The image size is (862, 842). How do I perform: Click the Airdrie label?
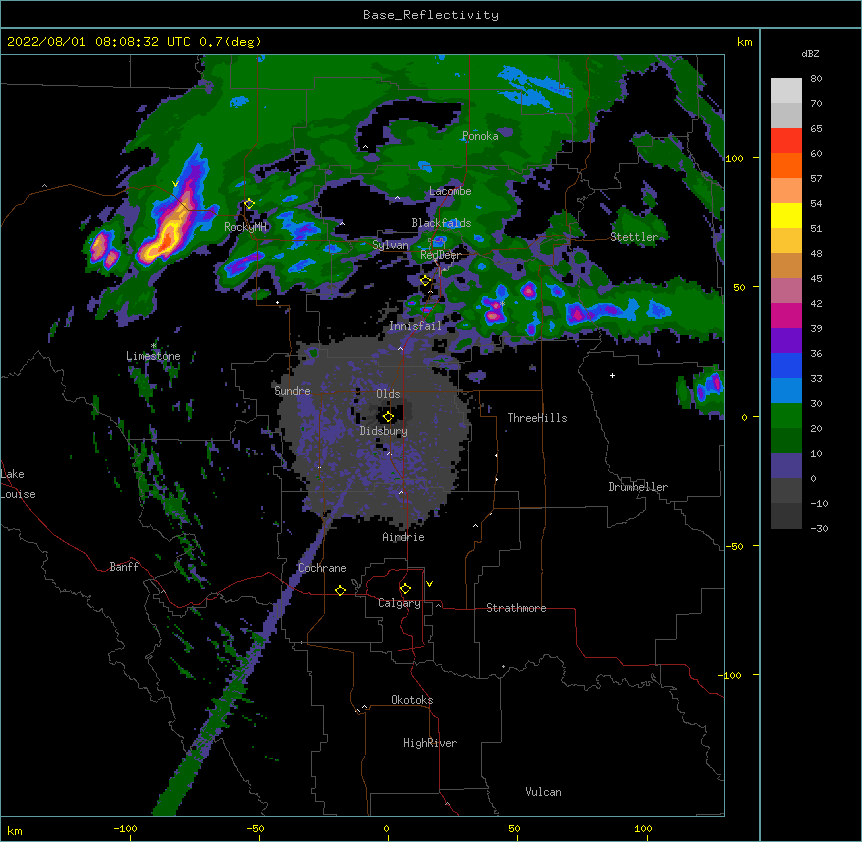tap(404, 537)
